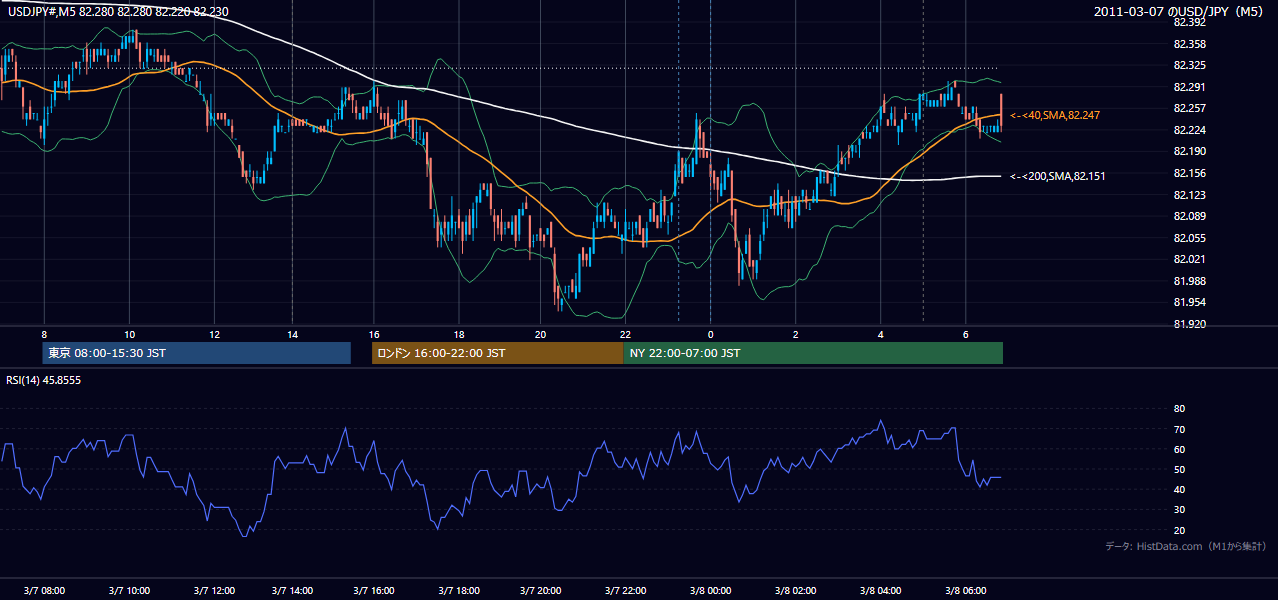
Task: Click hour tick 16 under the price chart
Action: pos(374,334)
